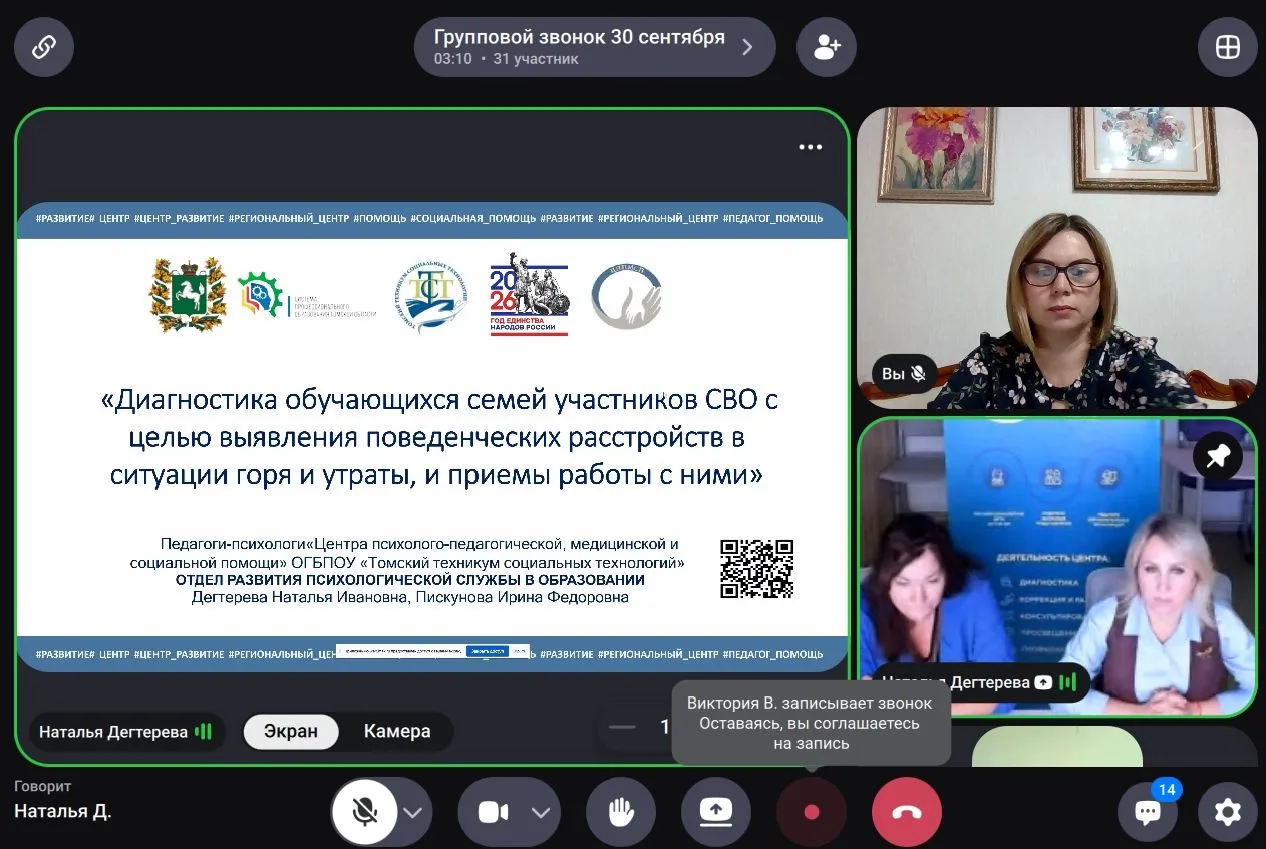Switch the video grid layout

click(x=1227, y=47)
